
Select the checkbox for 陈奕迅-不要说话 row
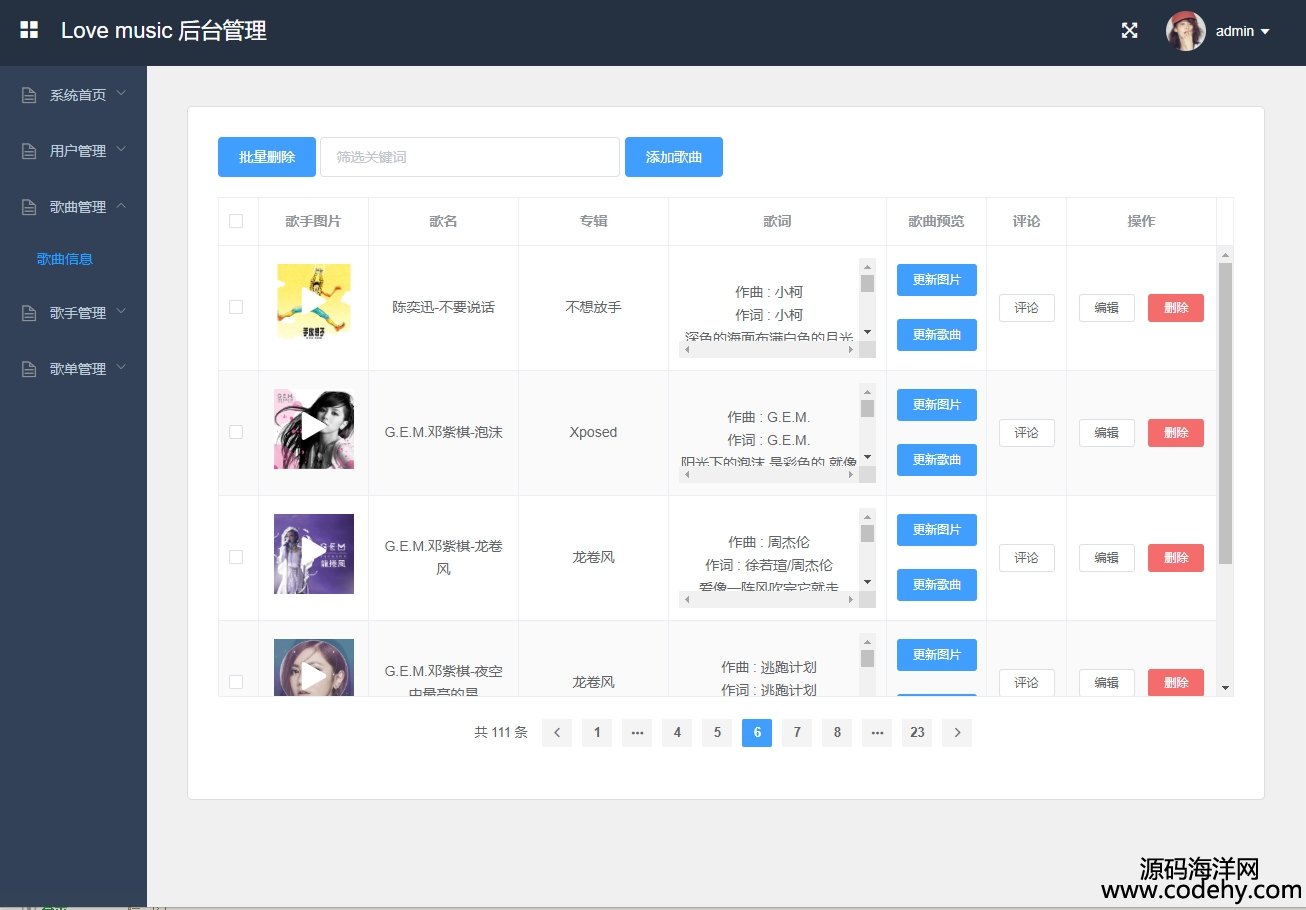[236, 307]
